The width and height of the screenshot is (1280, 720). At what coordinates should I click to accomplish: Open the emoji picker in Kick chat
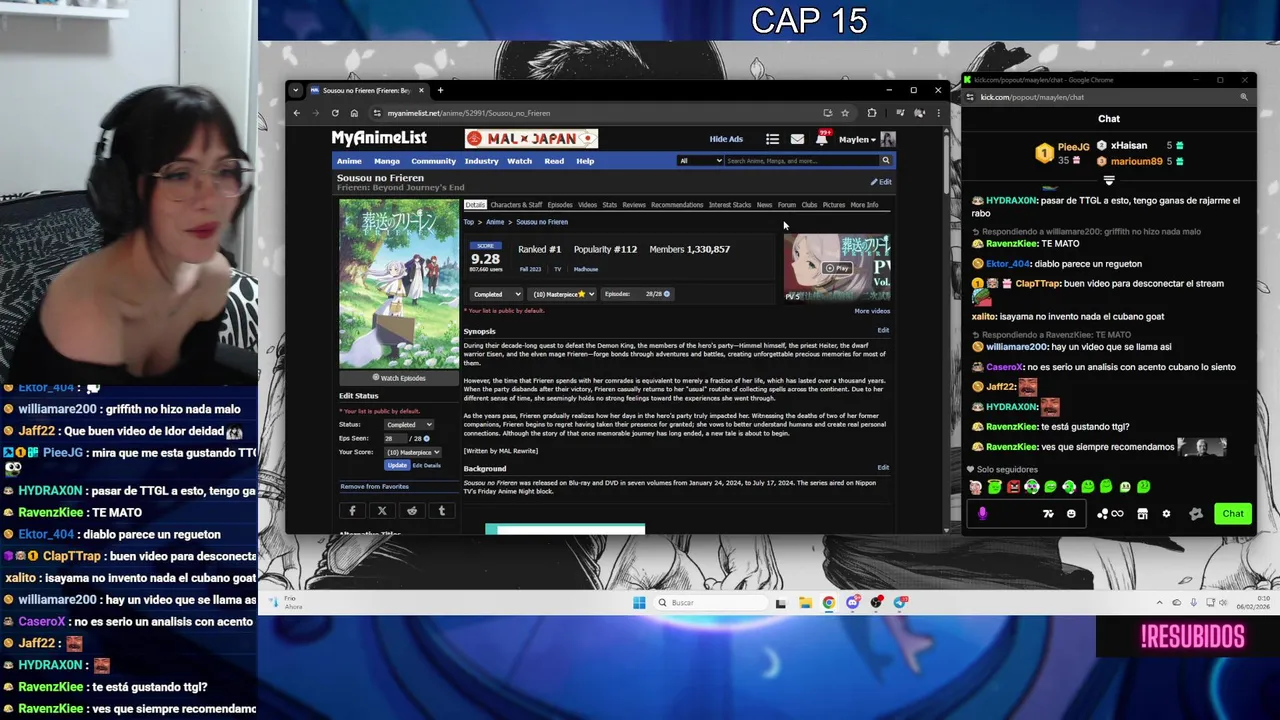click(1071, 514)
